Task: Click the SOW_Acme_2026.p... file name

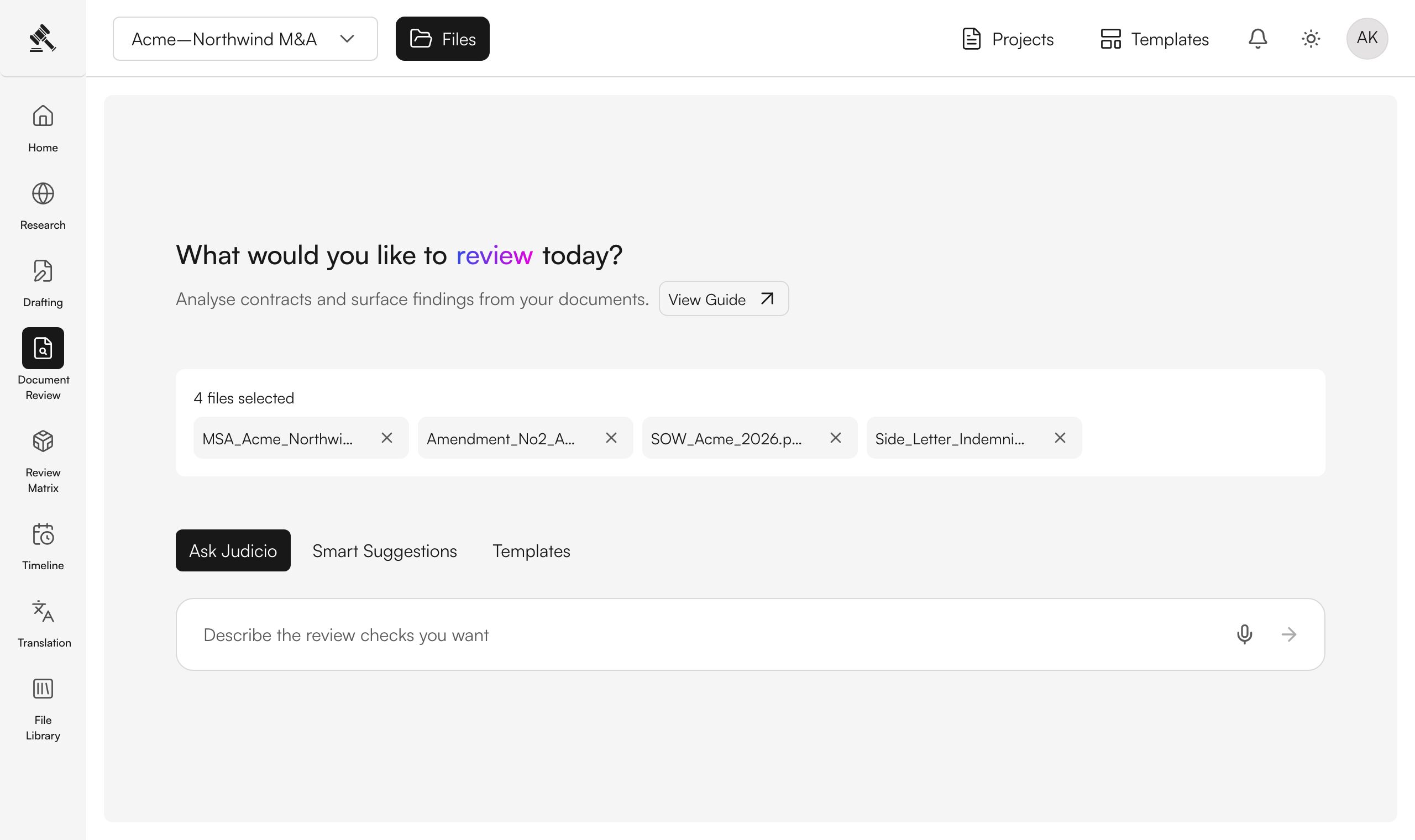Action: (x=726, y=439)
